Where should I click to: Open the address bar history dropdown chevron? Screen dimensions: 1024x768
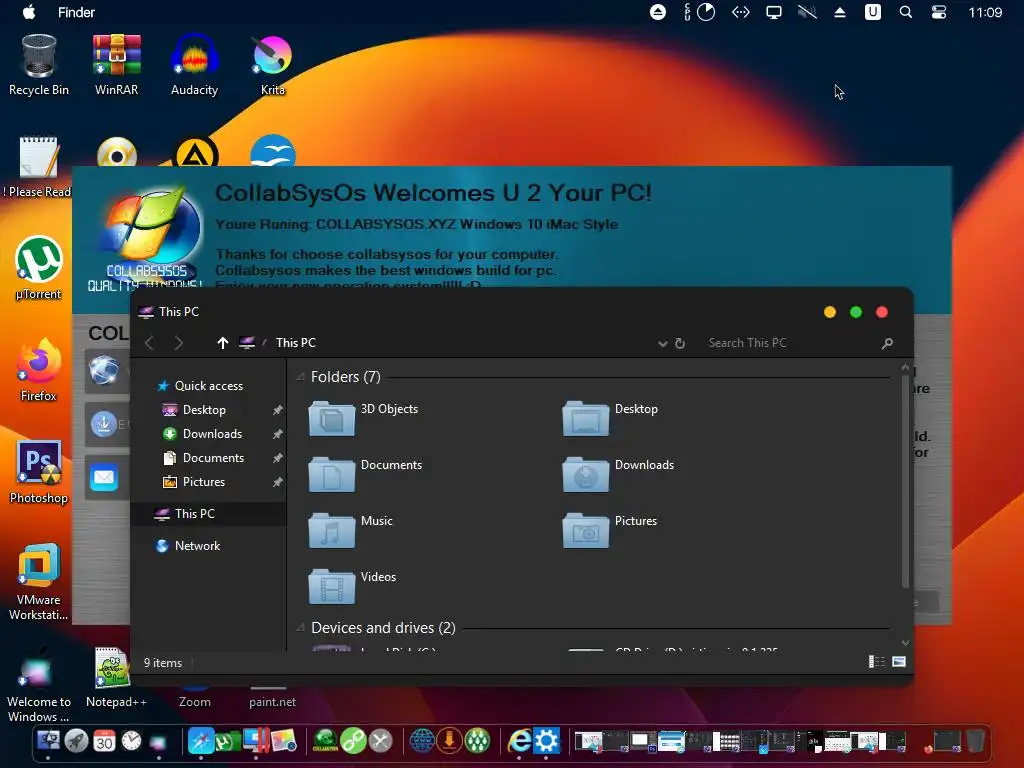pos(662,344)
